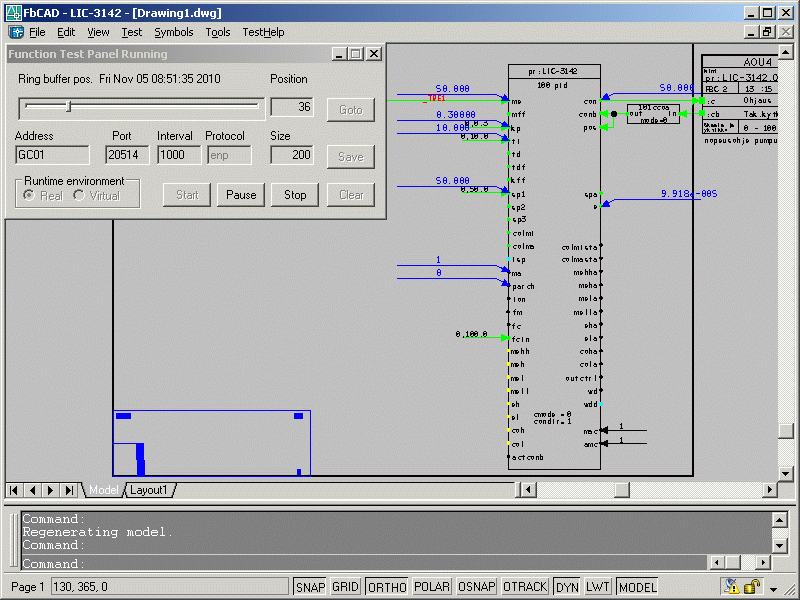
Task: Go to previous layout tab arrow
Action: tap(32, 490)
